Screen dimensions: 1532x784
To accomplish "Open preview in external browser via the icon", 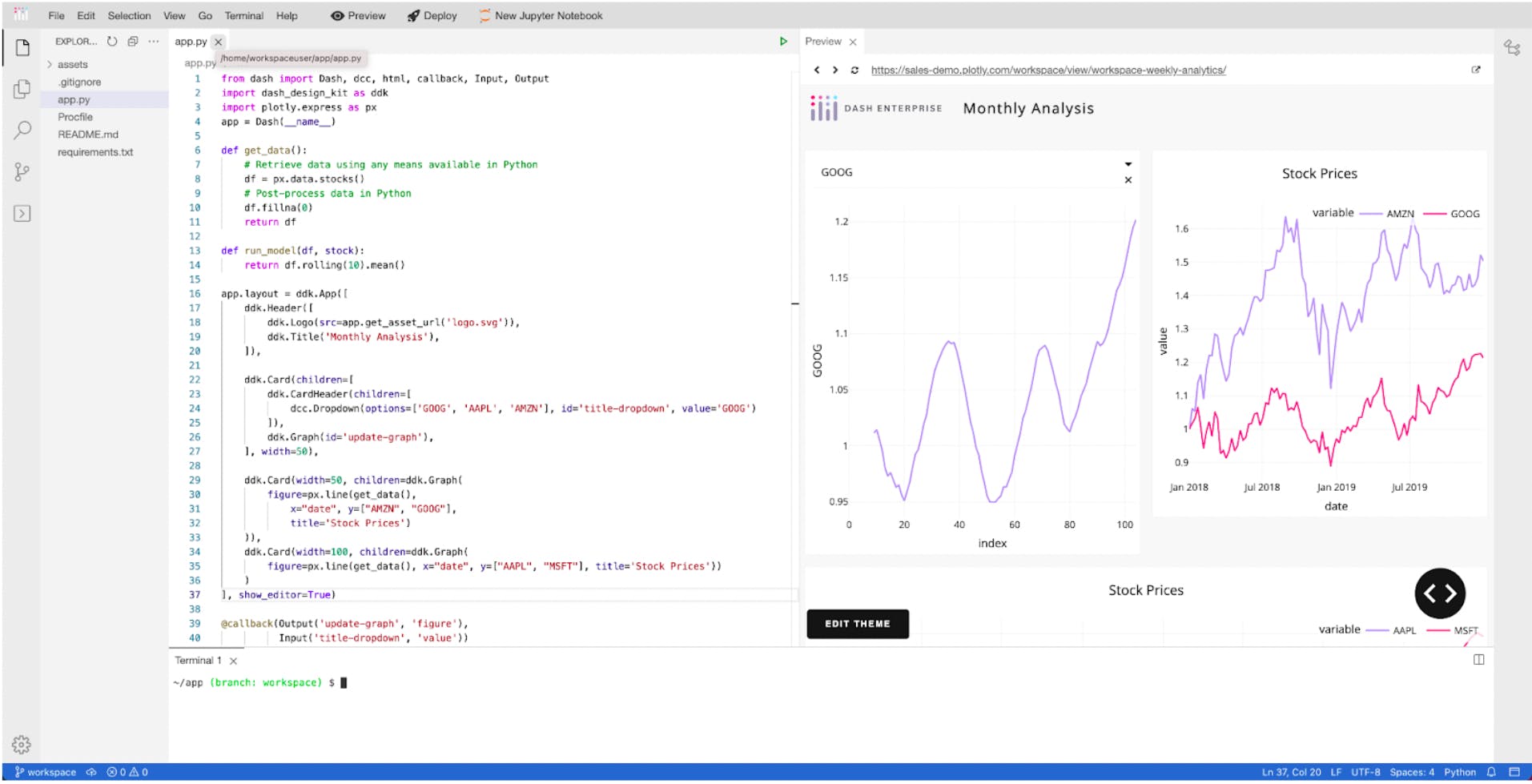I will pos(1476,70).
